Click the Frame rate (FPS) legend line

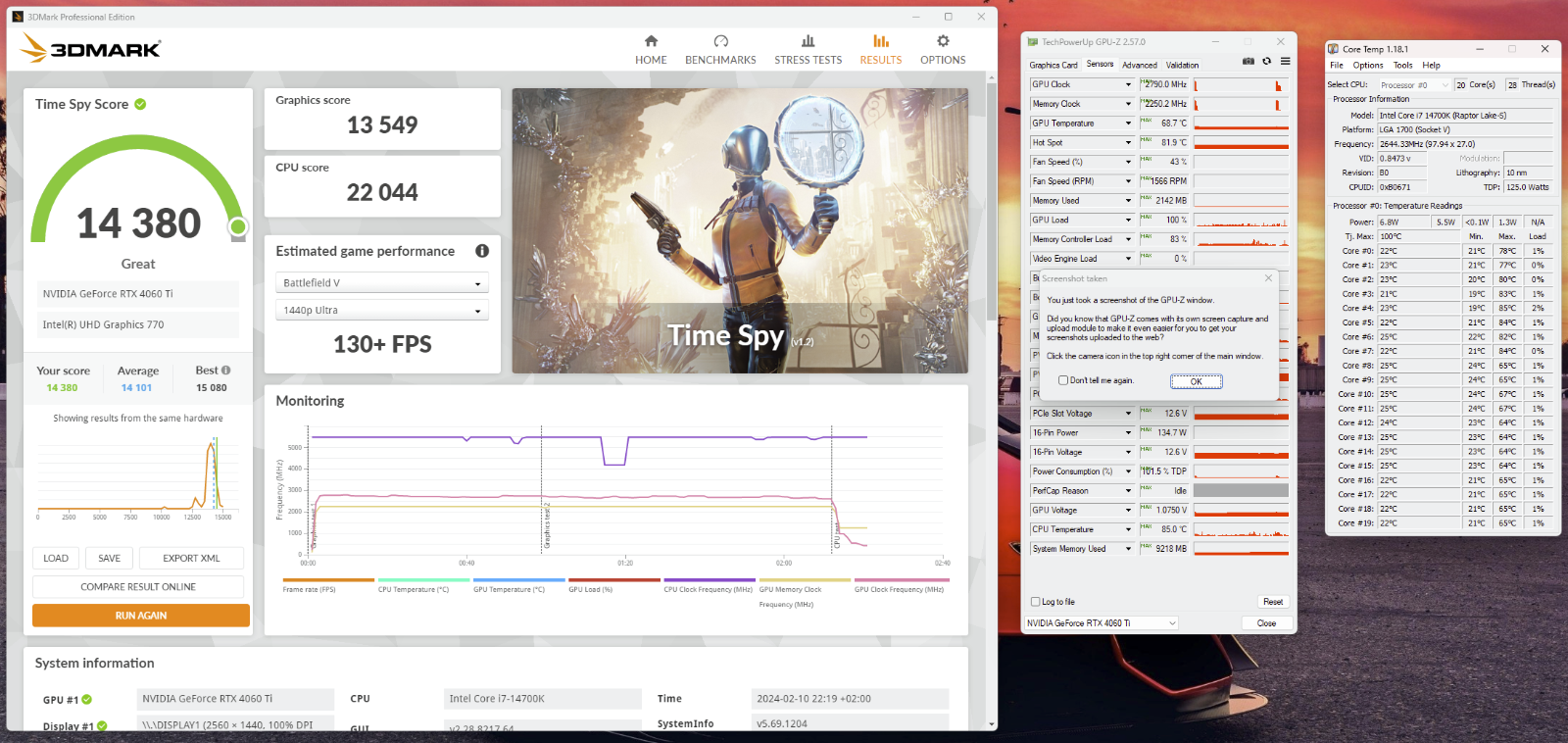(x=326, y=580)
